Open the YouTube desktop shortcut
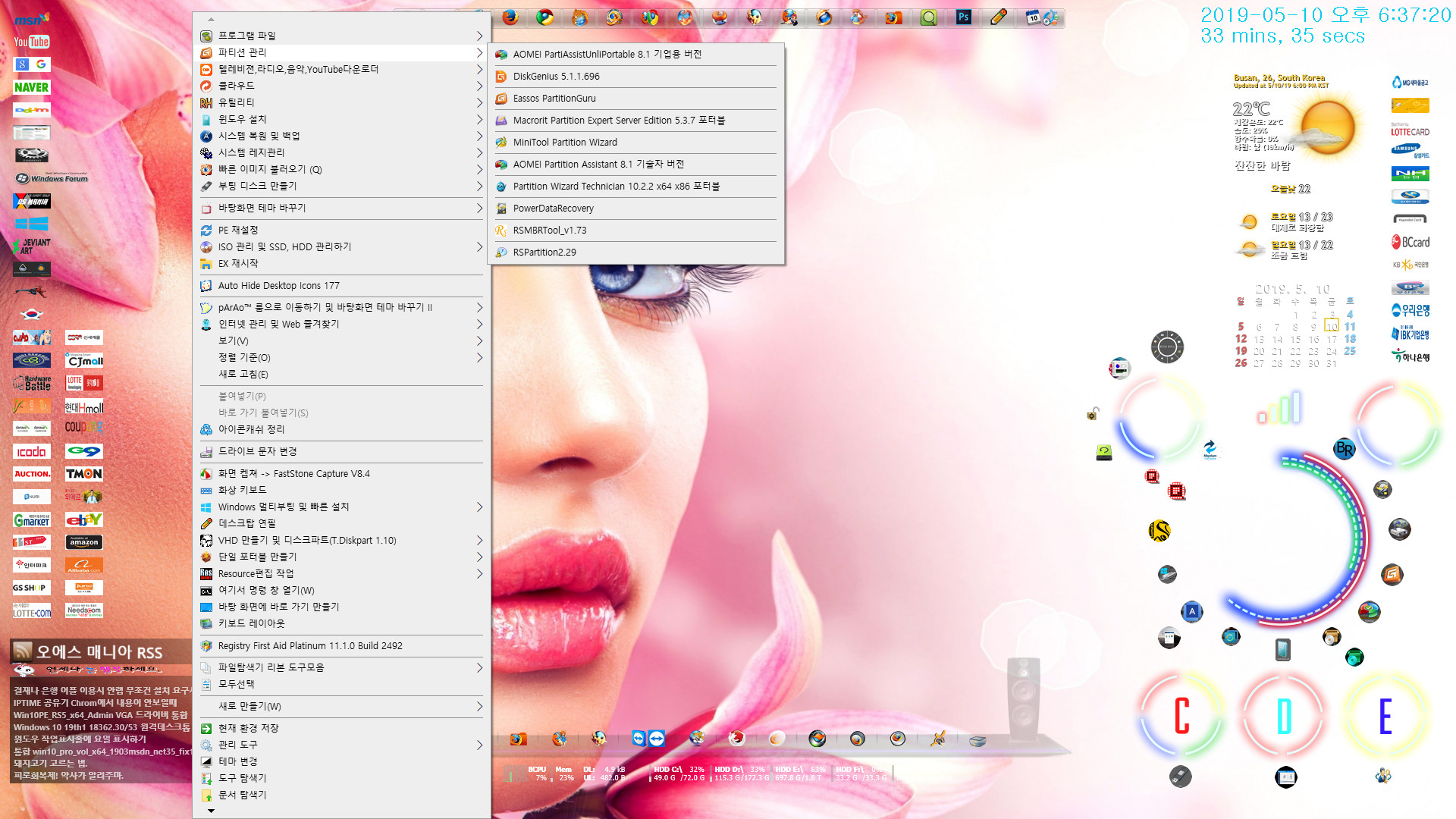 tap(32, 42)
